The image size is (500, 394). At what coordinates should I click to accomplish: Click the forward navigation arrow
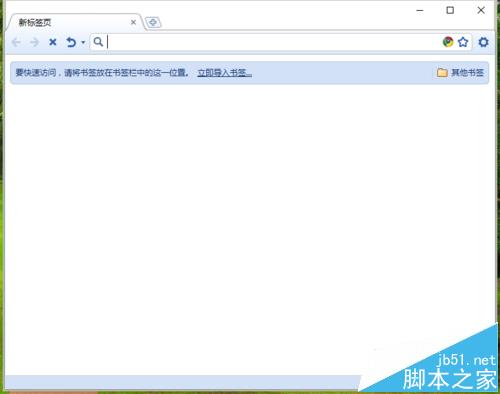(x=34, y=42)
